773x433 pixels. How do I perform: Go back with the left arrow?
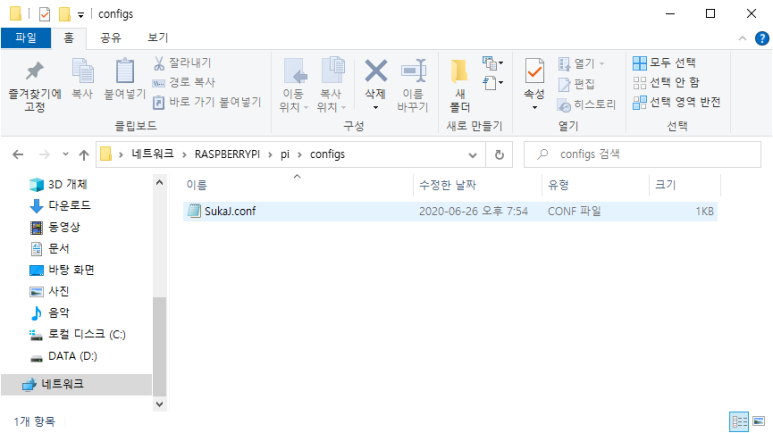[18, 155]
